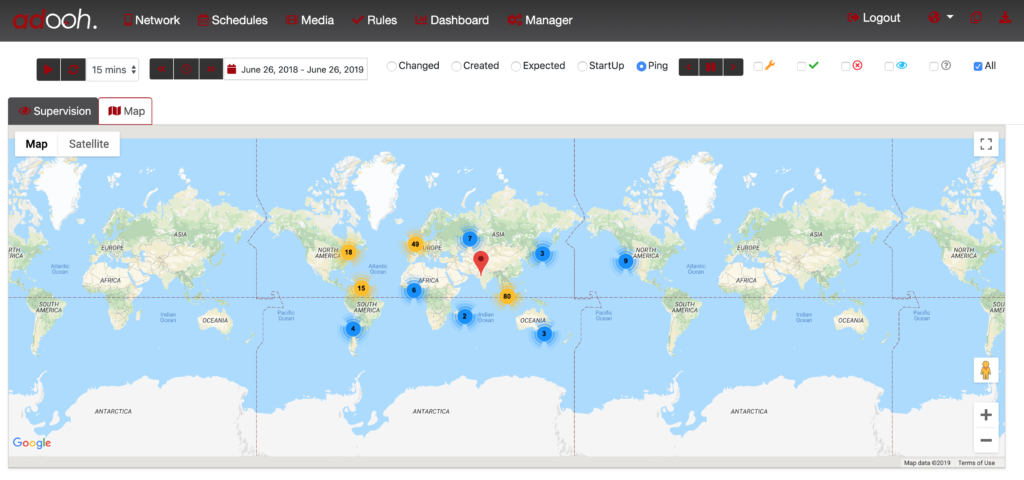Enable the wrench maintenance filter checkbox
The width and height of the screenshot is (1024, 480).
(x=758, y=66)
